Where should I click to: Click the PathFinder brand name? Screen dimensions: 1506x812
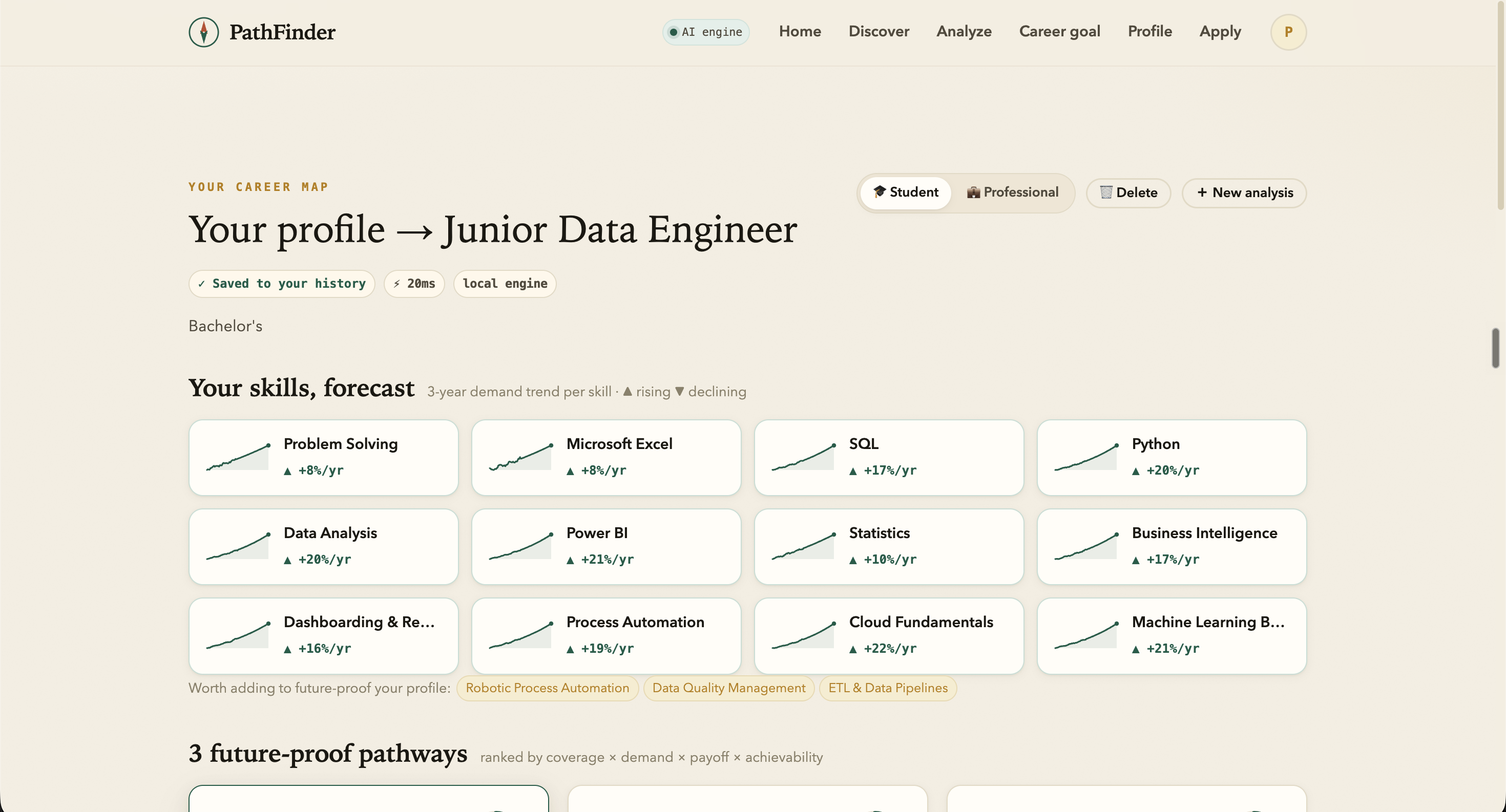click(282, 32)
